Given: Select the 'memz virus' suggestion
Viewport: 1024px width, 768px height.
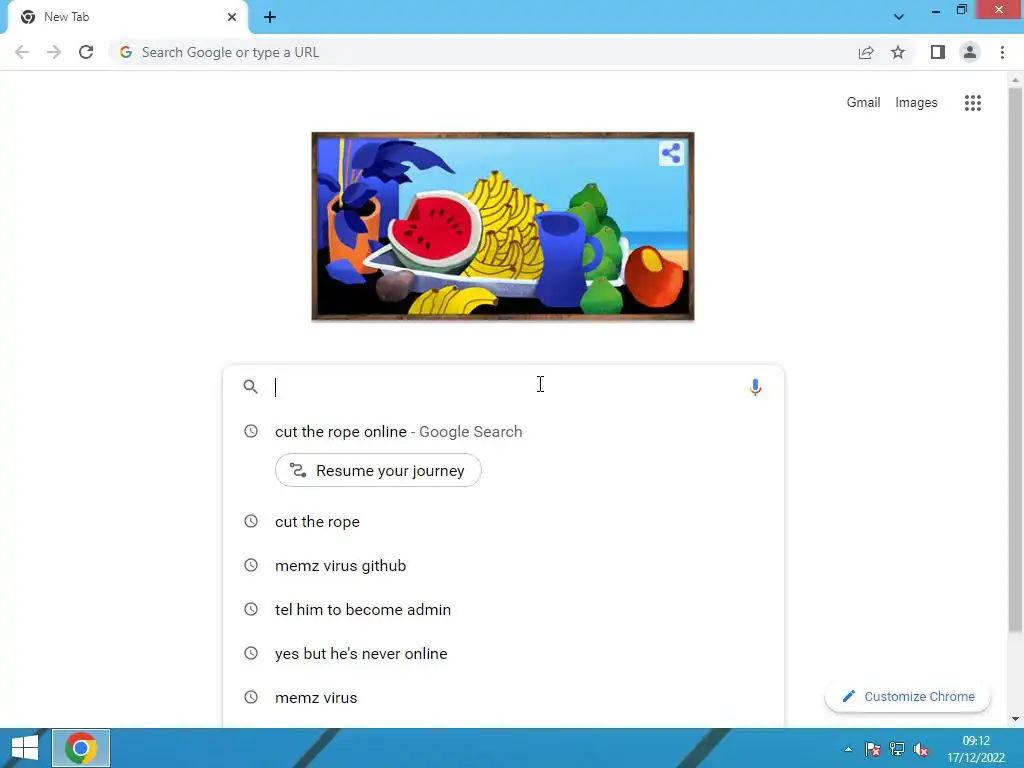Looking at the screenshot, I should point(503,697).
